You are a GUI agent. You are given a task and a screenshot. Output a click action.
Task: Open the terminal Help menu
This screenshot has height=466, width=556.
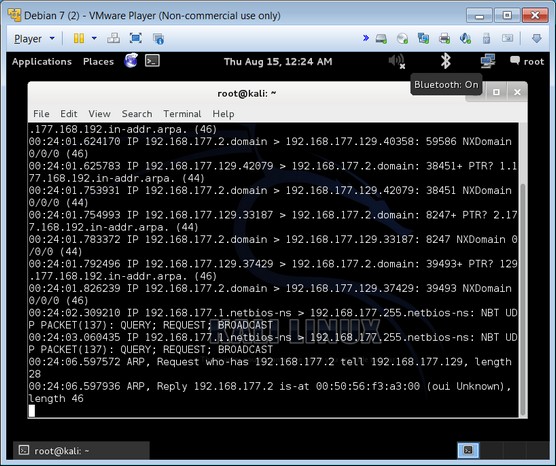click(223, 114)
